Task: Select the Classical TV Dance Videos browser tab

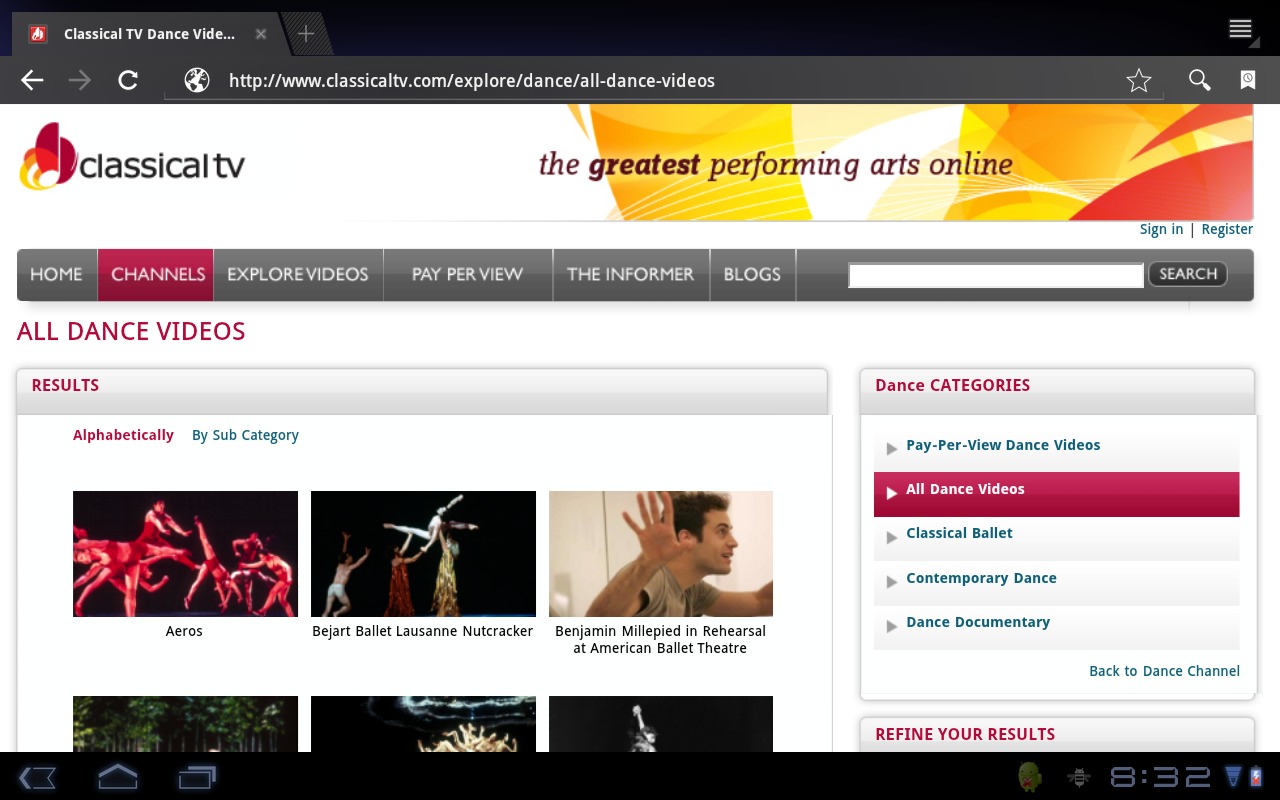Action: (x=148, y=34)
